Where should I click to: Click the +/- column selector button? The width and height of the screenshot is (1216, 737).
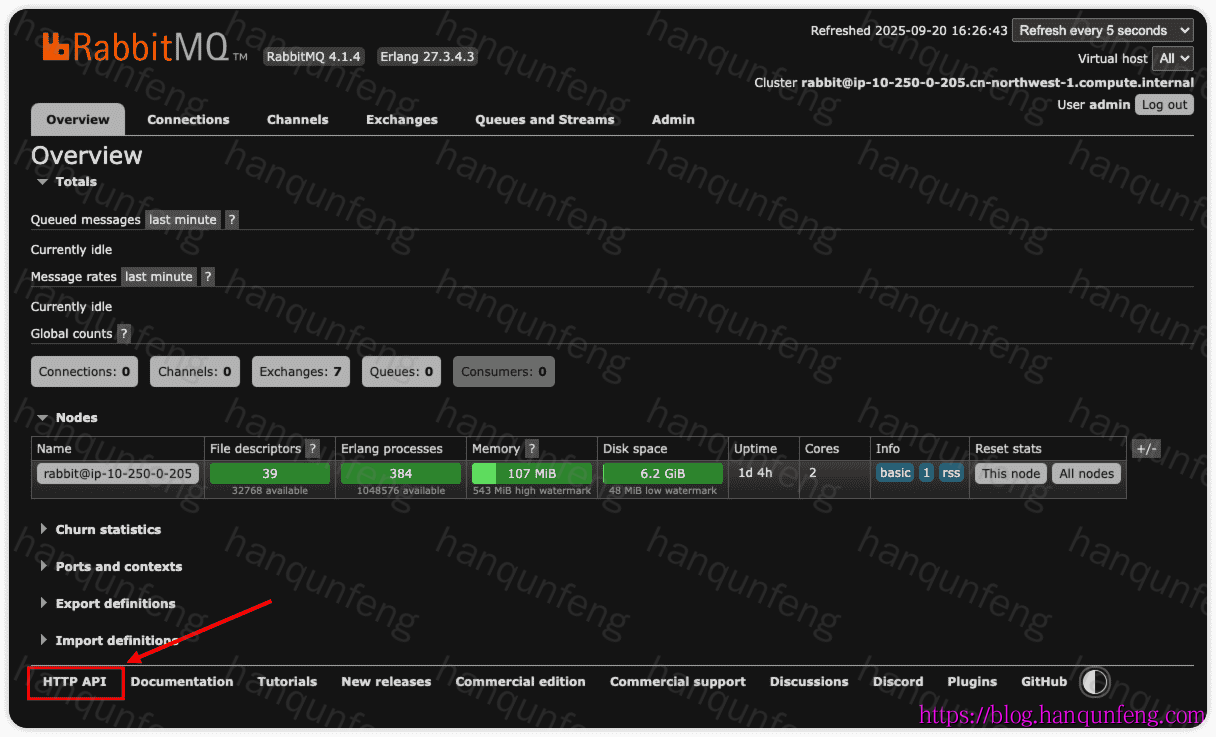[x=1146, y=449]
